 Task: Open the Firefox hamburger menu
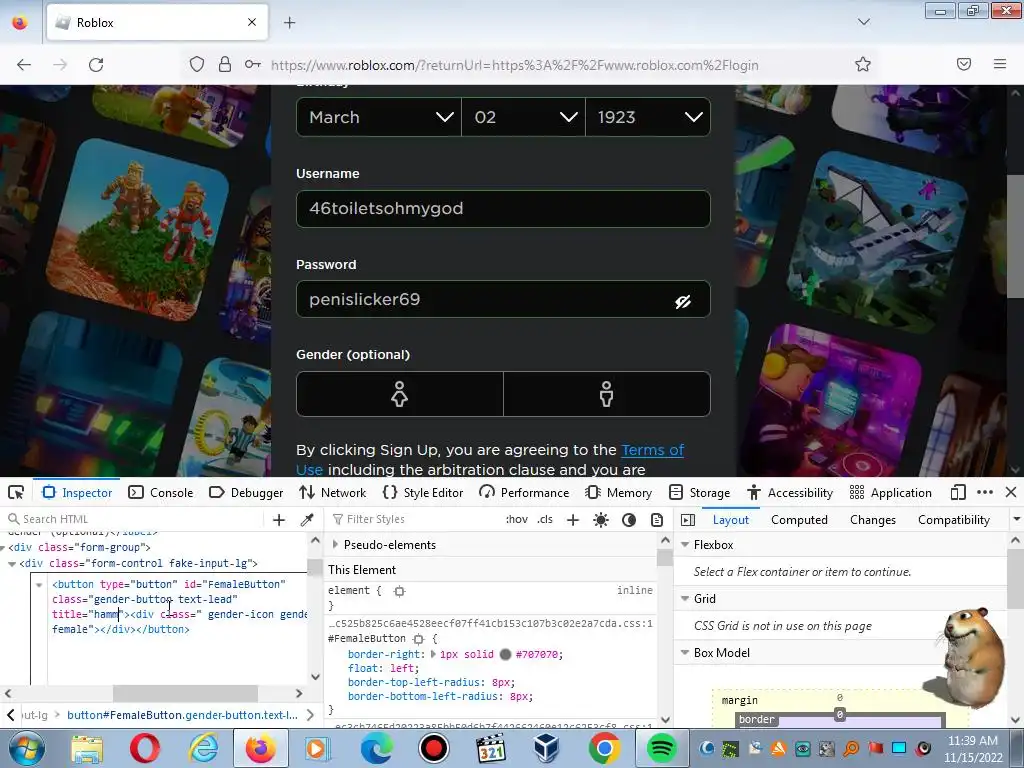(1000, 64)
